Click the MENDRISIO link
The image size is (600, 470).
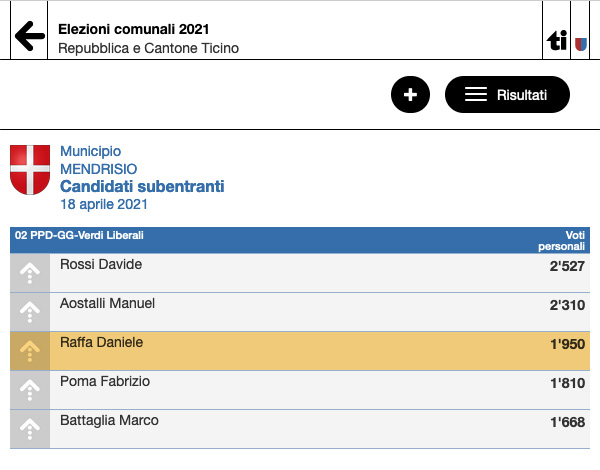coord(99,169)
